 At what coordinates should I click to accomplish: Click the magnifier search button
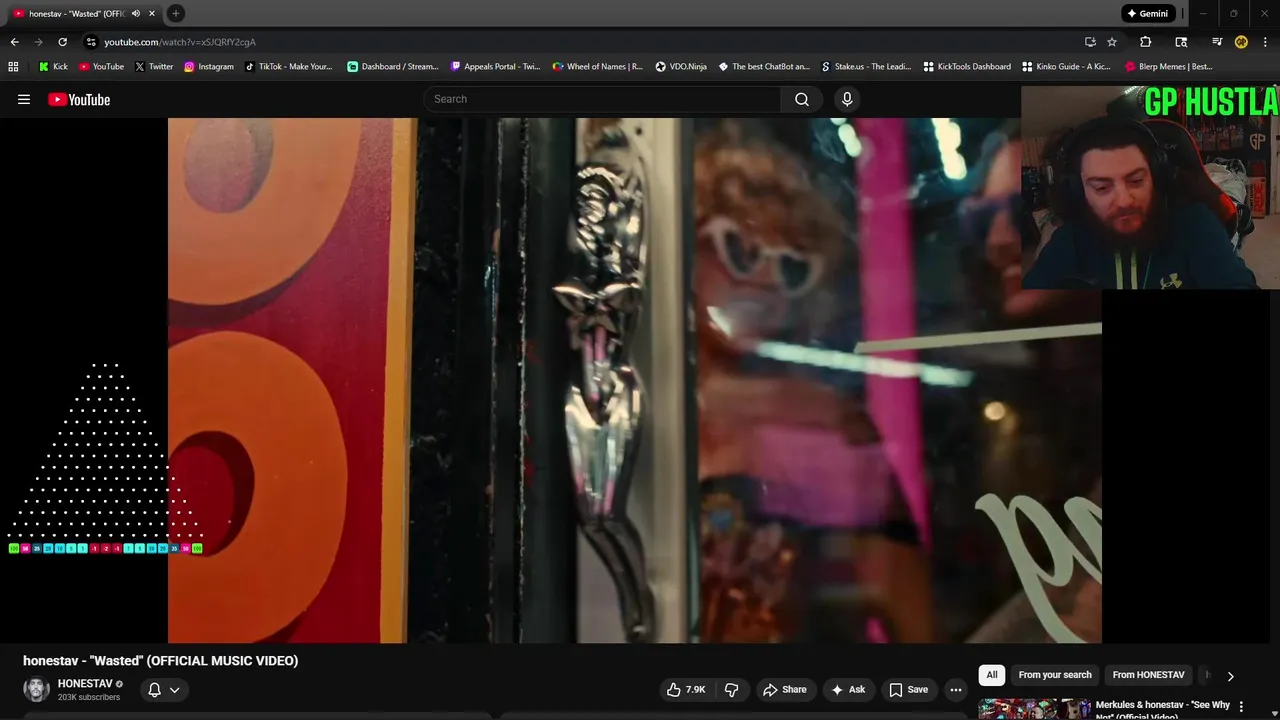pos(802,99)
